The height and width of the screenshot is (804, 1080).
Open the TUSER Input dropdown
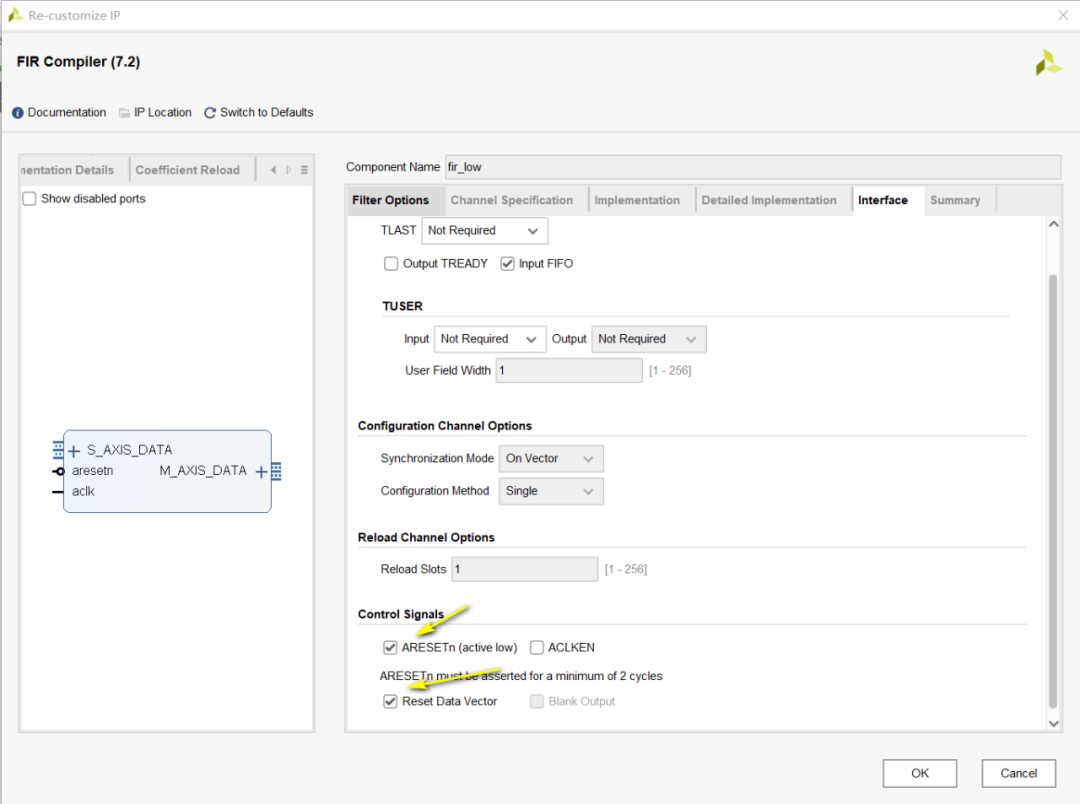(x=490, y=339)
